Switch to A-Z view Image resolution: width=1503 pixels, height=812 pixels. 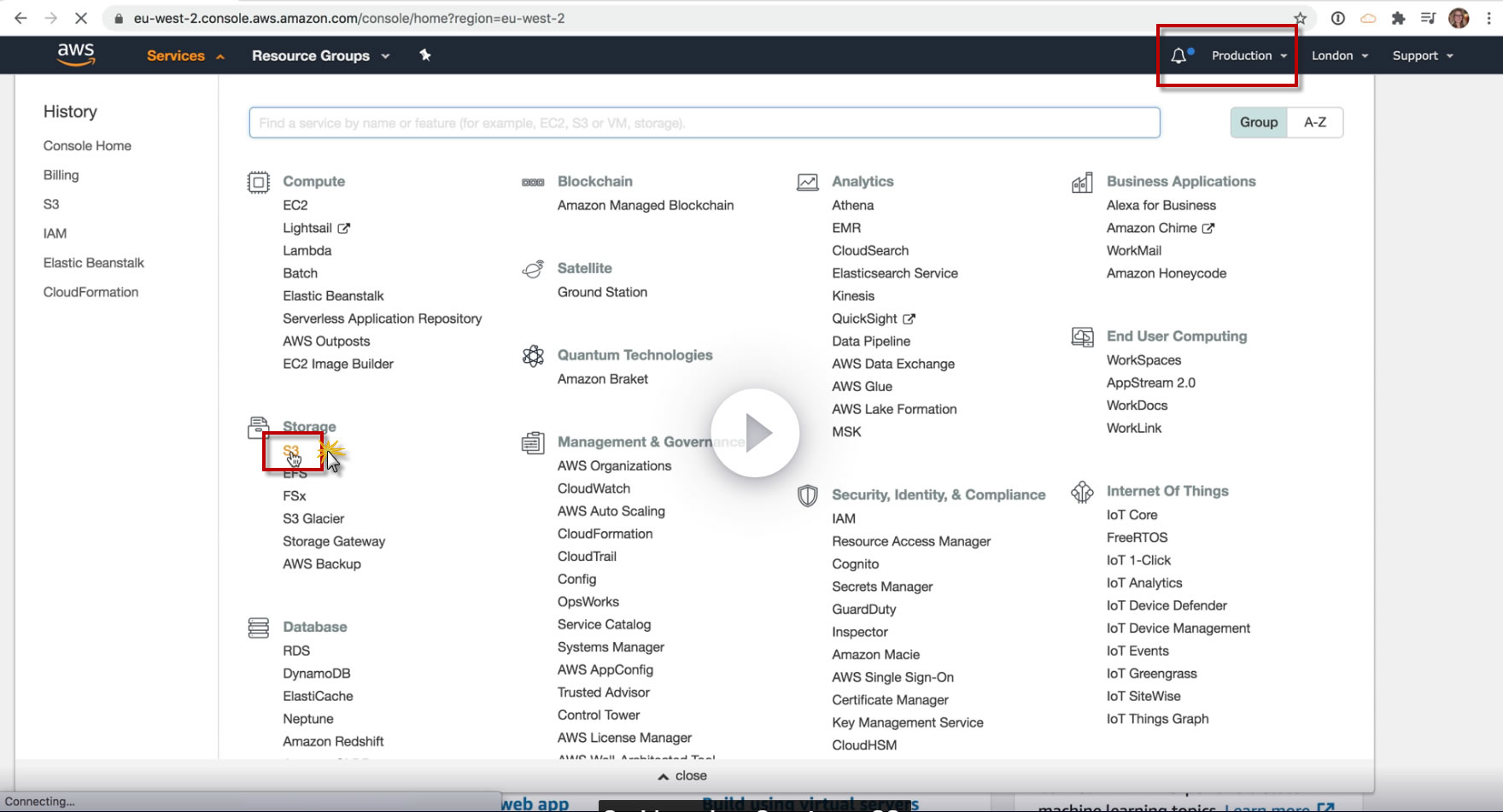tap(1315, 122)
